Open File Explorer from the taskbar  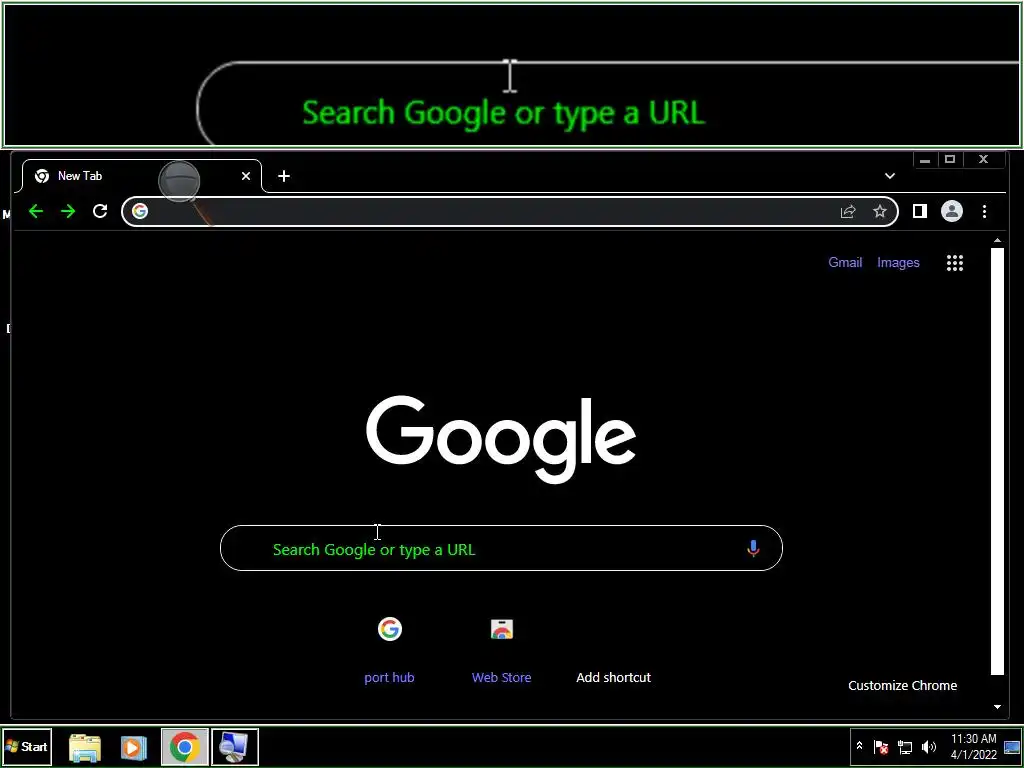pos(85,746)
